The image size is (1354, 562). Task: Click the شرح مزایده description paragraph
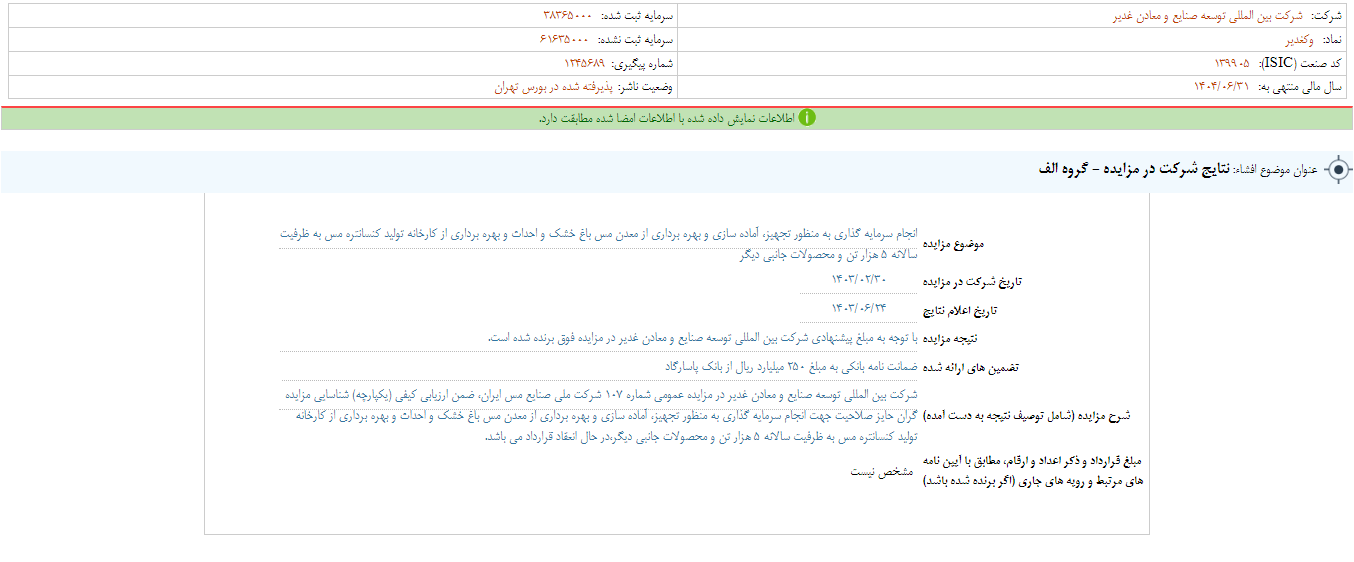pos(598,416)
